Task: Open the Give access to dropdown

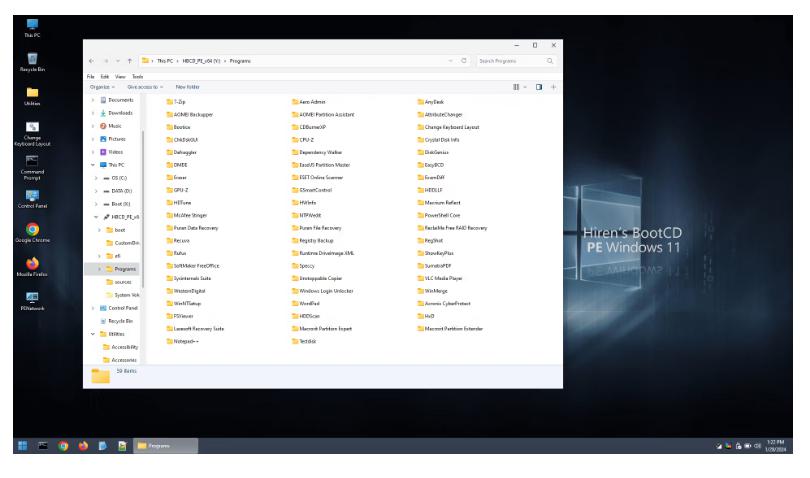Action: click(146, 87)
